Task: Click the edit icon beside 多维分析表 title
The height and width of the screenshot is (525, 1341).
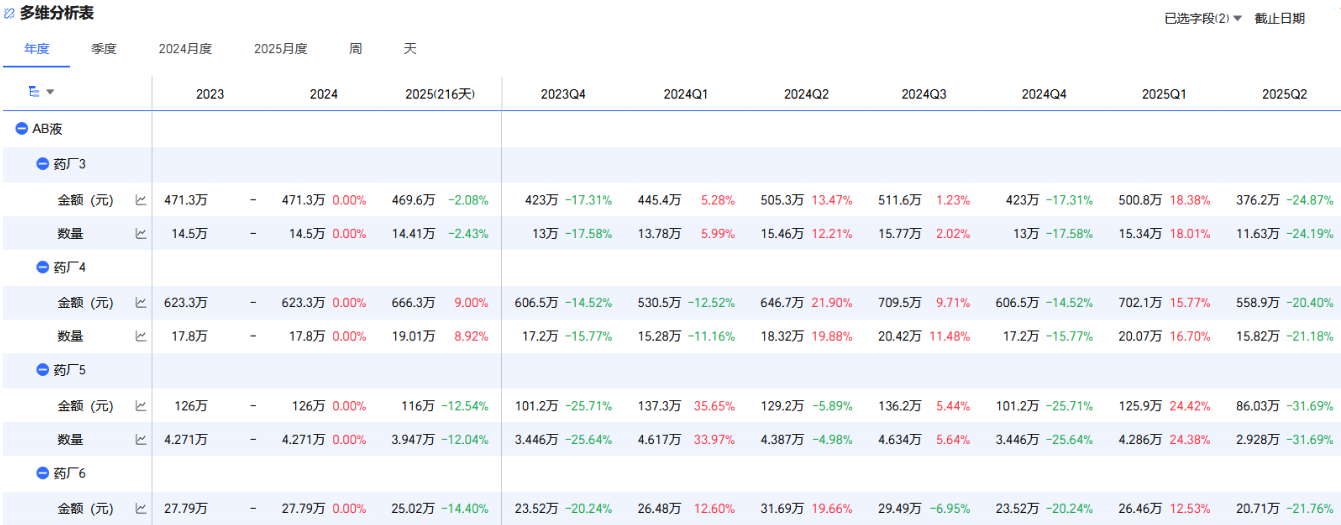Action: [x=10, y=14]
